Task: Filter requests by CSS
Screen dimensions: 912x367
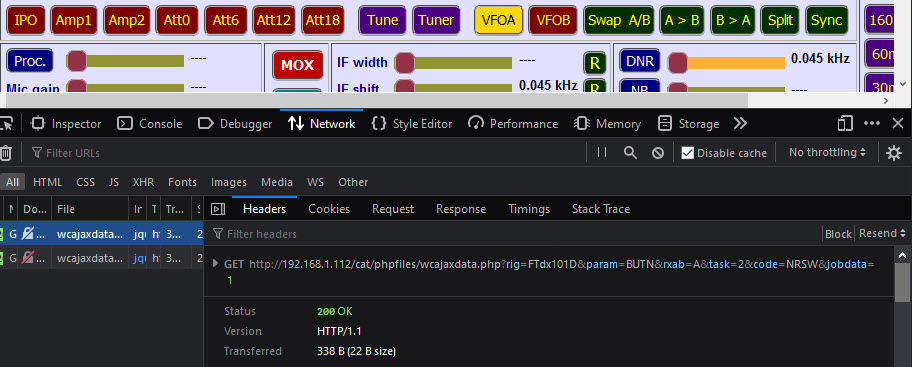Action: [86, 182]
